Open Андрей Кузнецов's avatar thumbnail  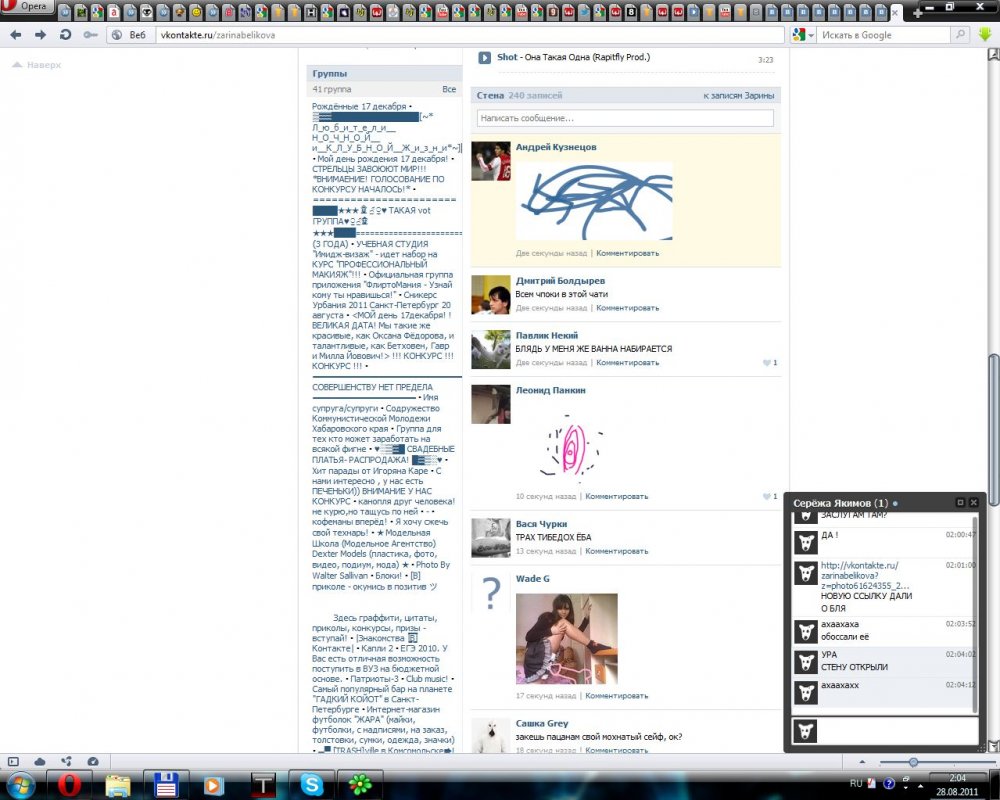click(x=490, y=161)
